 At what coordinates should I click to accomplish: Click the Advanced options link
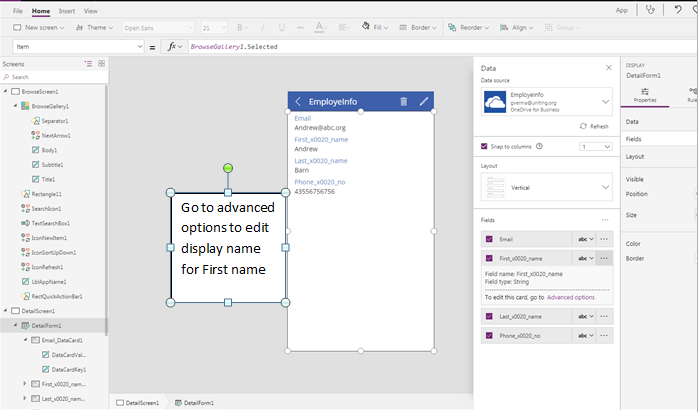[570, 297]
